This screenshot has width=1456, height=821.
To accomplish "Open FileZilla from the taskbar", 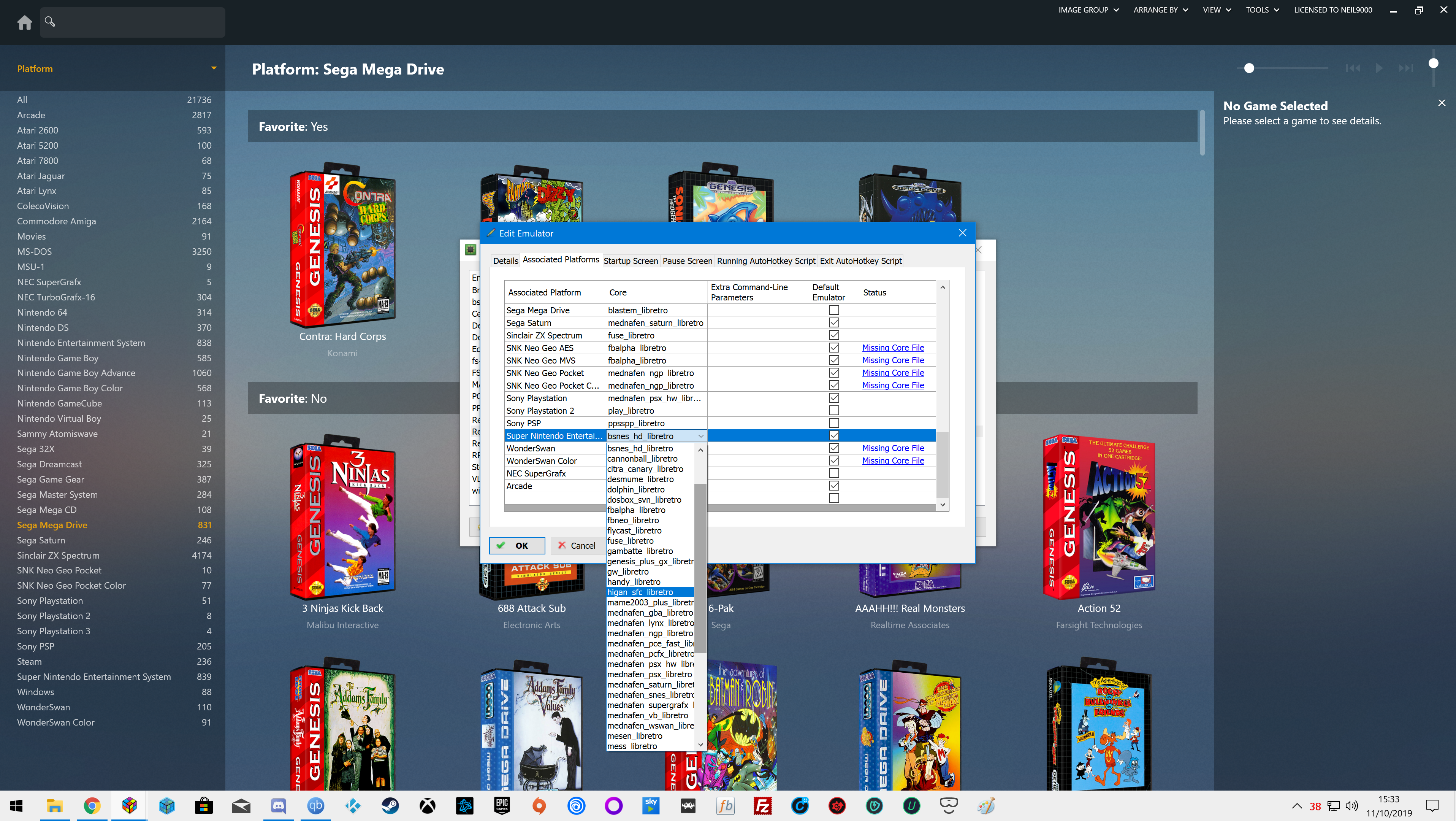I will point(762,806).
